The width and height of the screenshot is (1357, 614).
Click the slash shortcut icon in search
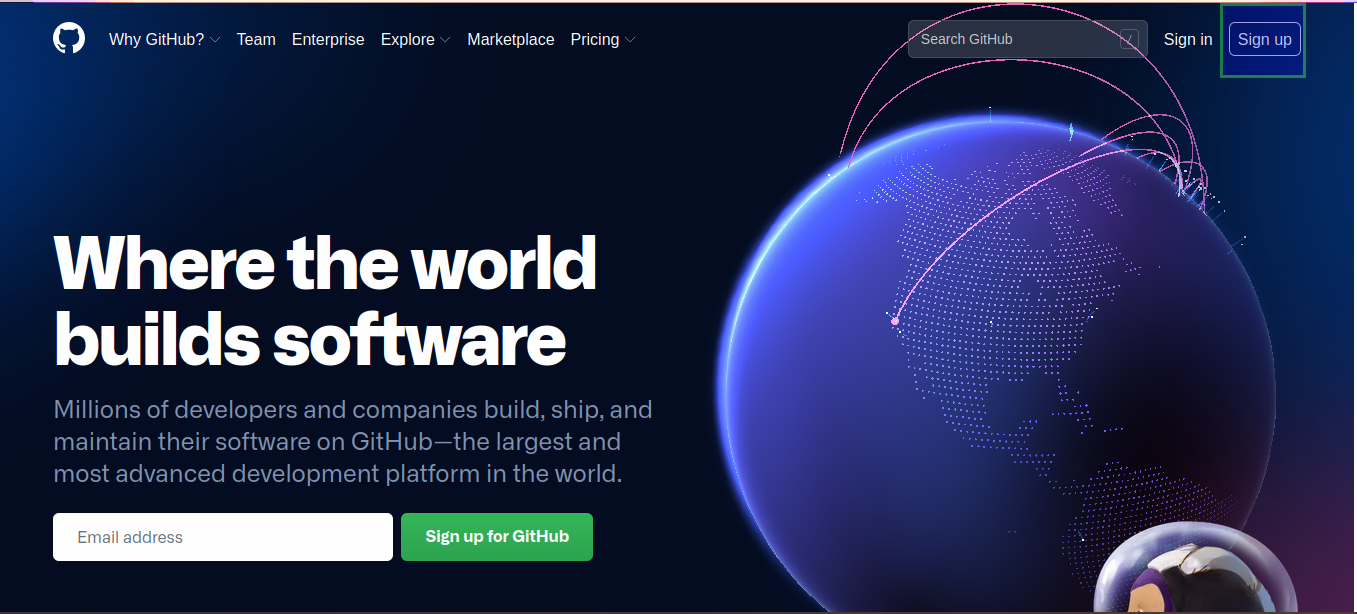(1129, 40)
